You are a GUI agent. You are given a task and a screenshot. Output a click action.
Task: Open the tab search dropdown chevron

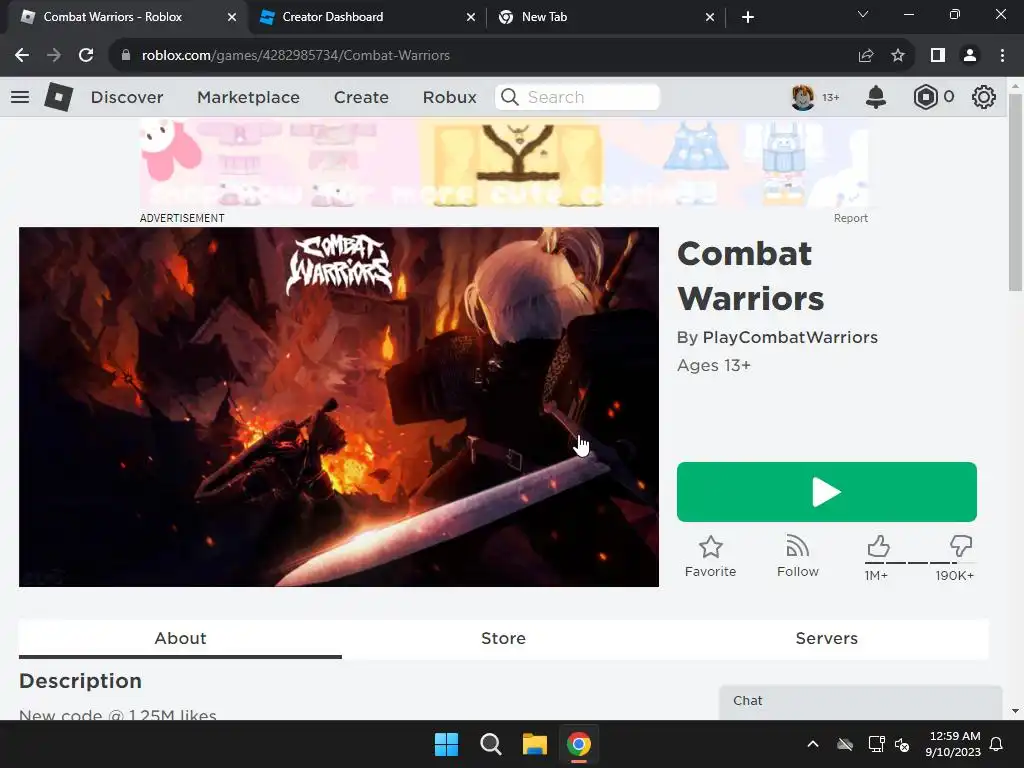(863, 14)
